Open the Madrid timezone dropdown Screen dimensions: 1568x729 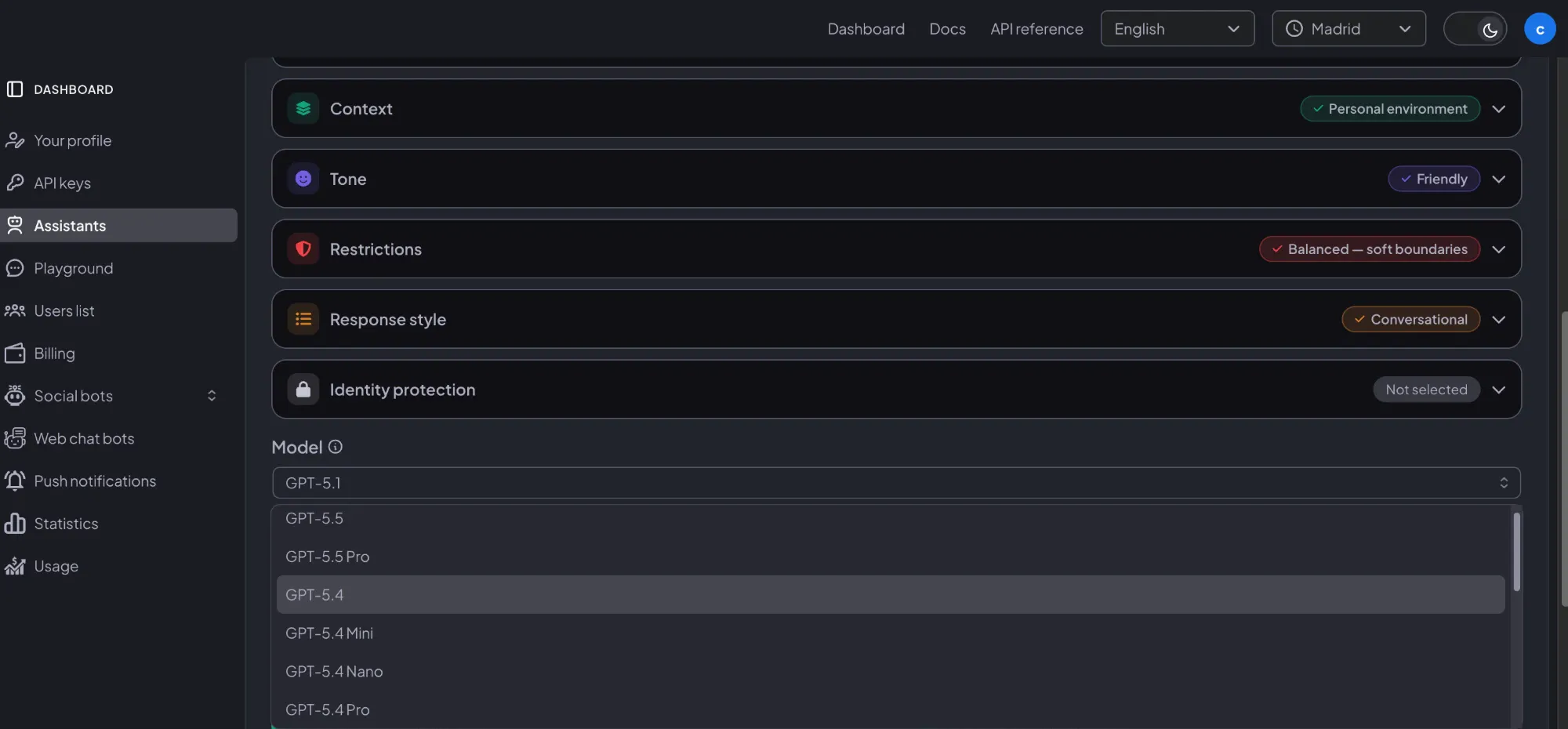pyautogui.click(x=1348, y=29)
